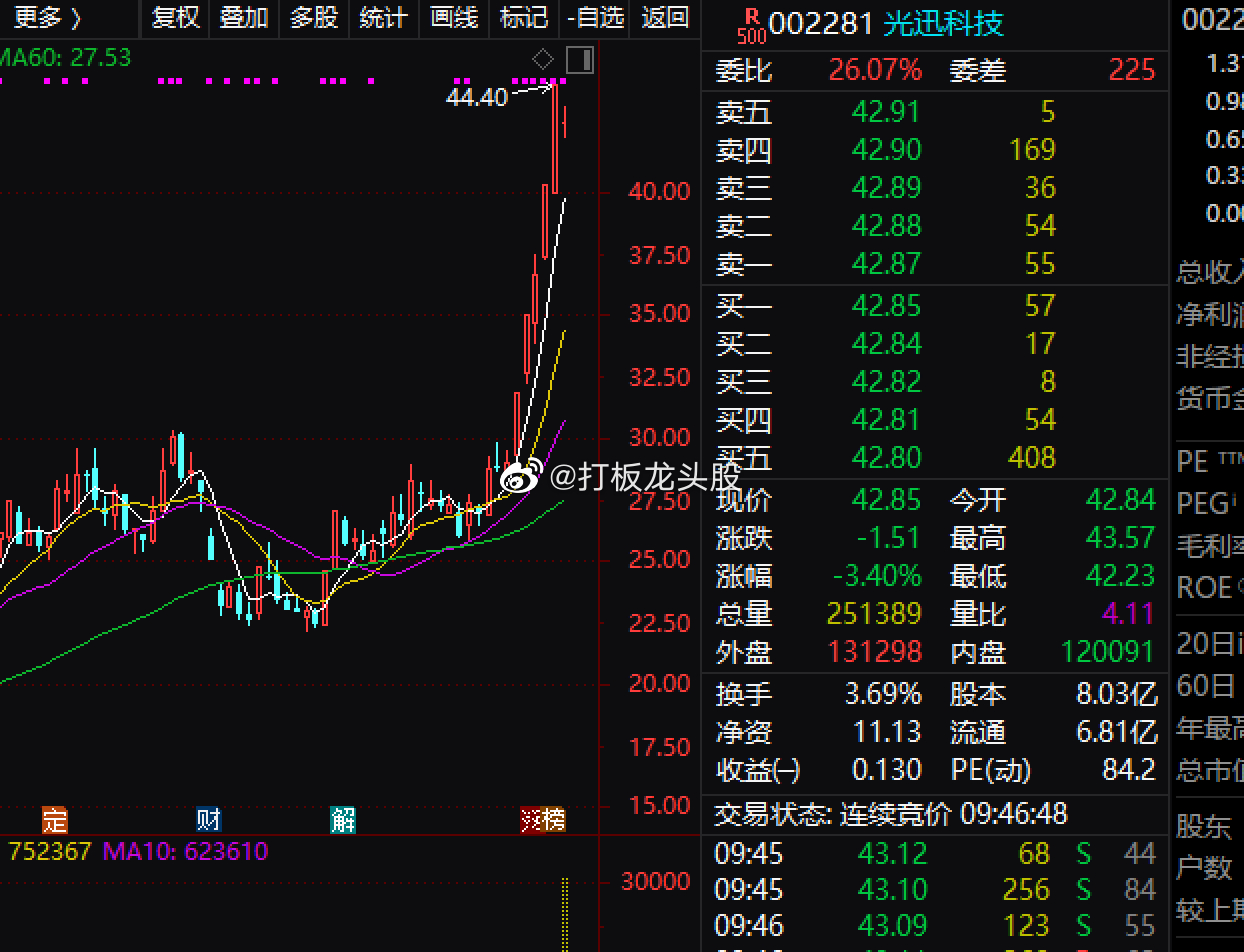The height and width of the screenshot is (952, 1244).
Task: Click the 股本 value 8.03亿
Action: tap(1116, 694)
